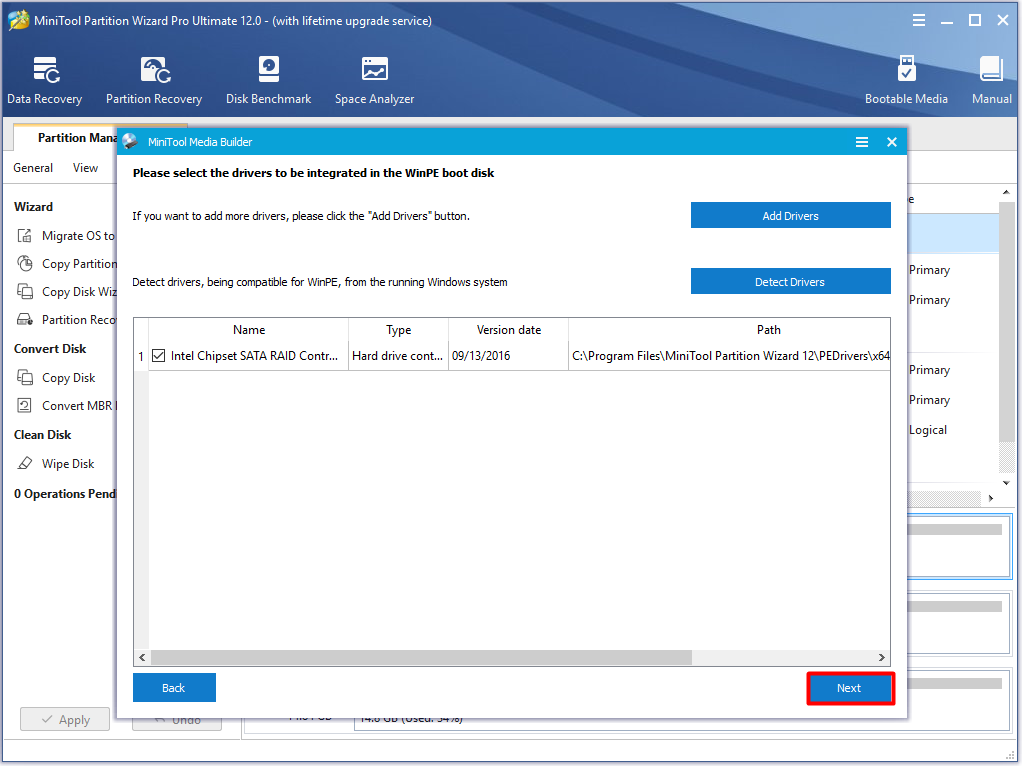This screenshot has width=1022, height=766.
Task: Click the MiniTool Partition Wizard app logo
Action: tap(18, 20)
